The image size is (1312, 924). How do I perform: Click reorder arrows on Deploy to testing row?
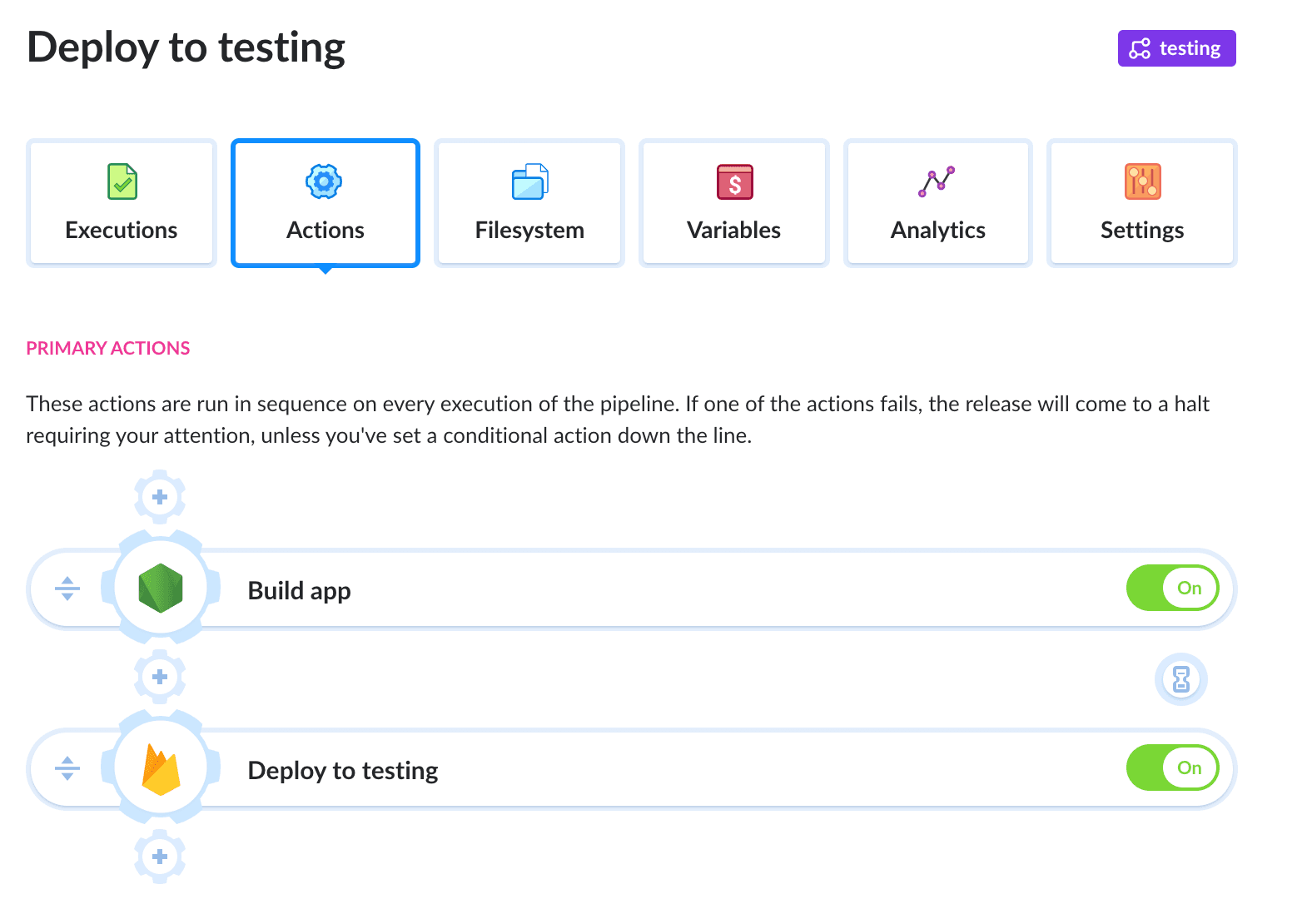[x=67, y=768]
